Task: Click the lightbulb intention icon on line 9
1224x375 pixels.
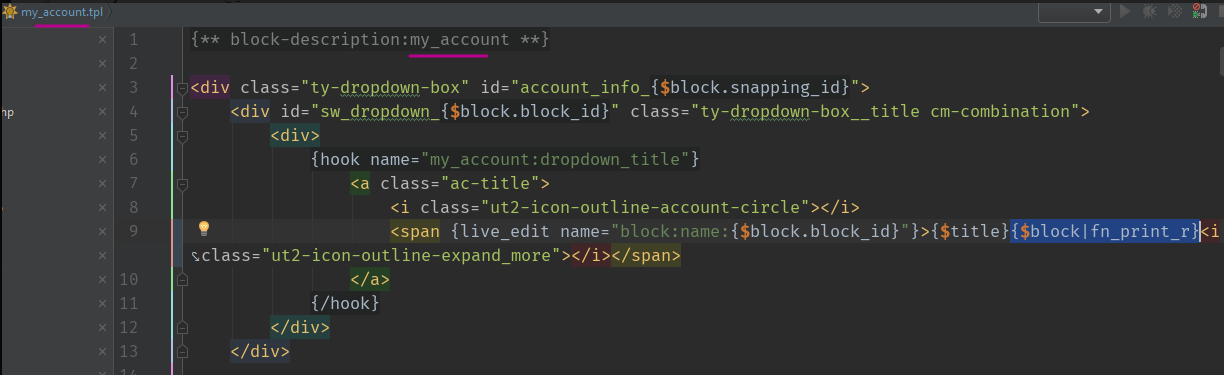Action: click(x=204, y=229)
